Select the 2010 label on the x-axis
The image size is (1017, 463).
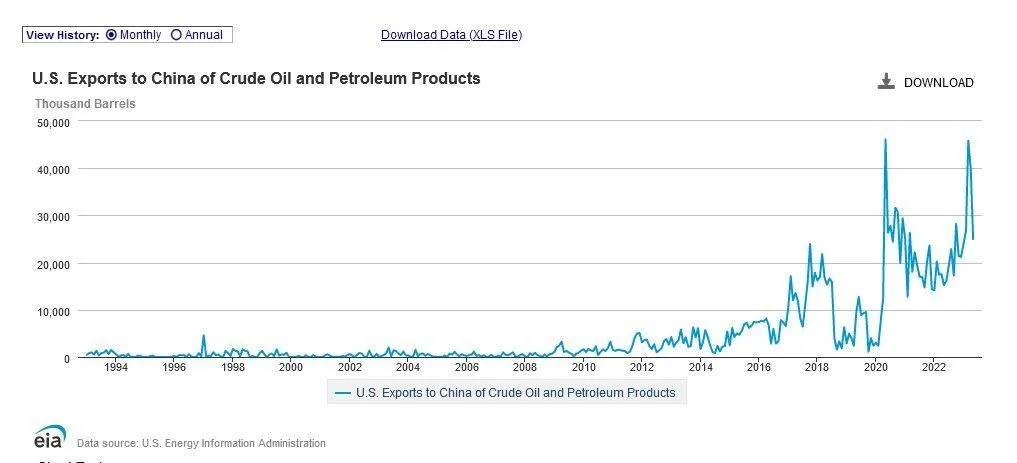(584, 368)
